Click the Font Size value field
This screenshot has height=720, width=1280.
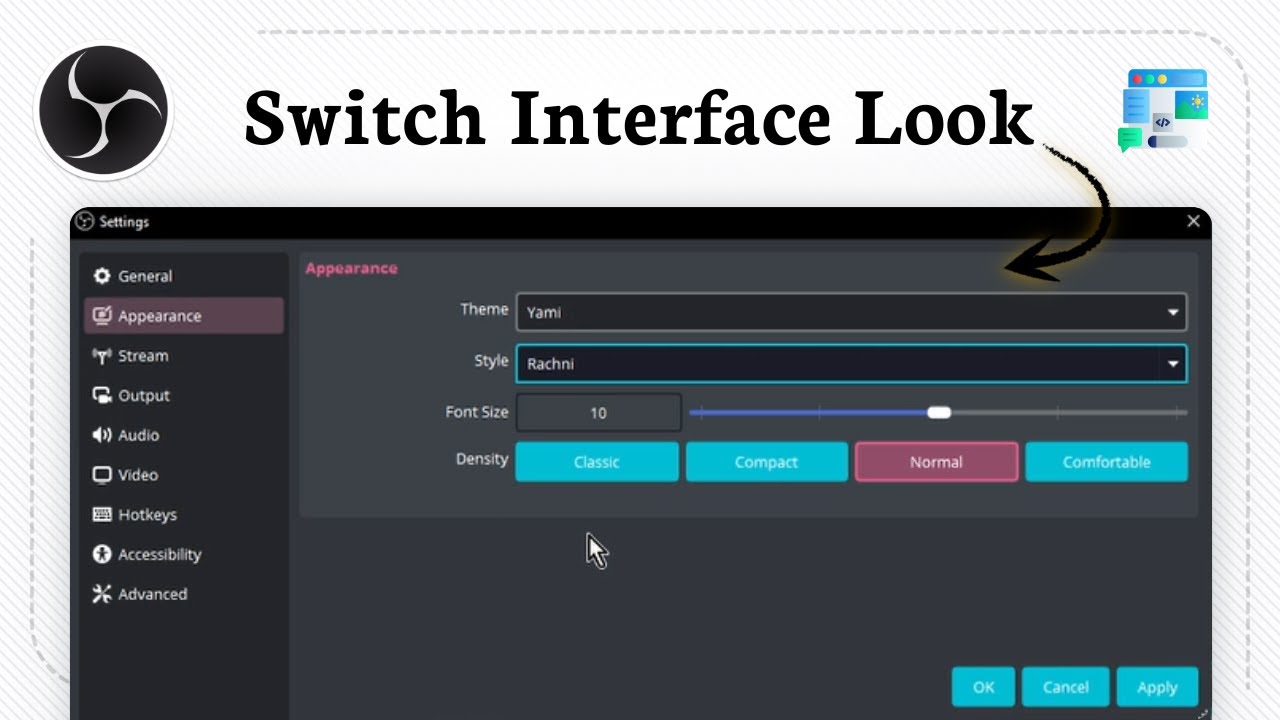point(598,412)
